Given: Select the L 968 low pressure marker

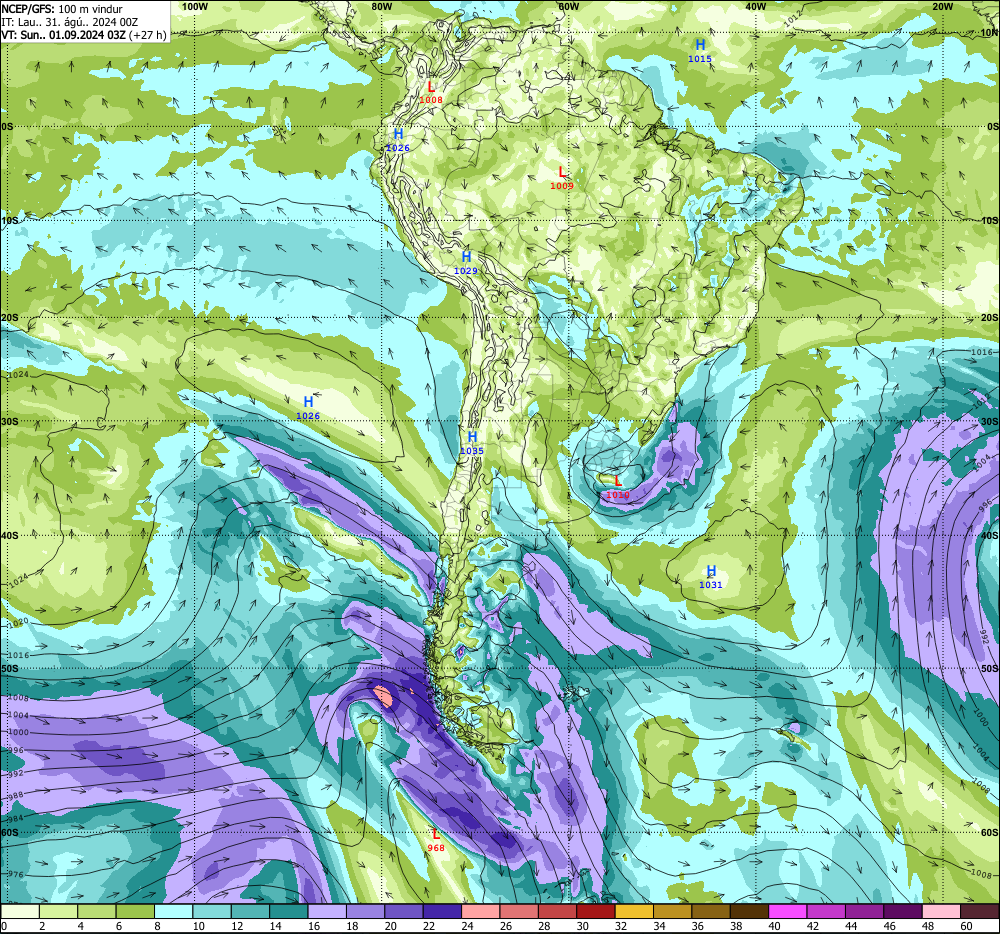Looking at the screenshot, I should coord(436,840).
